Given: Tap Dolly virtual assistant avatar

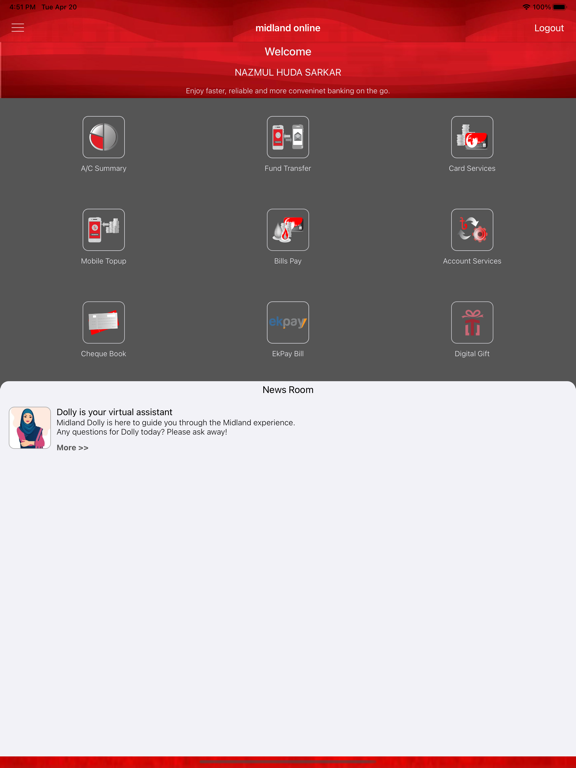Looking at the screenshot, I should (x=29, y=428).
